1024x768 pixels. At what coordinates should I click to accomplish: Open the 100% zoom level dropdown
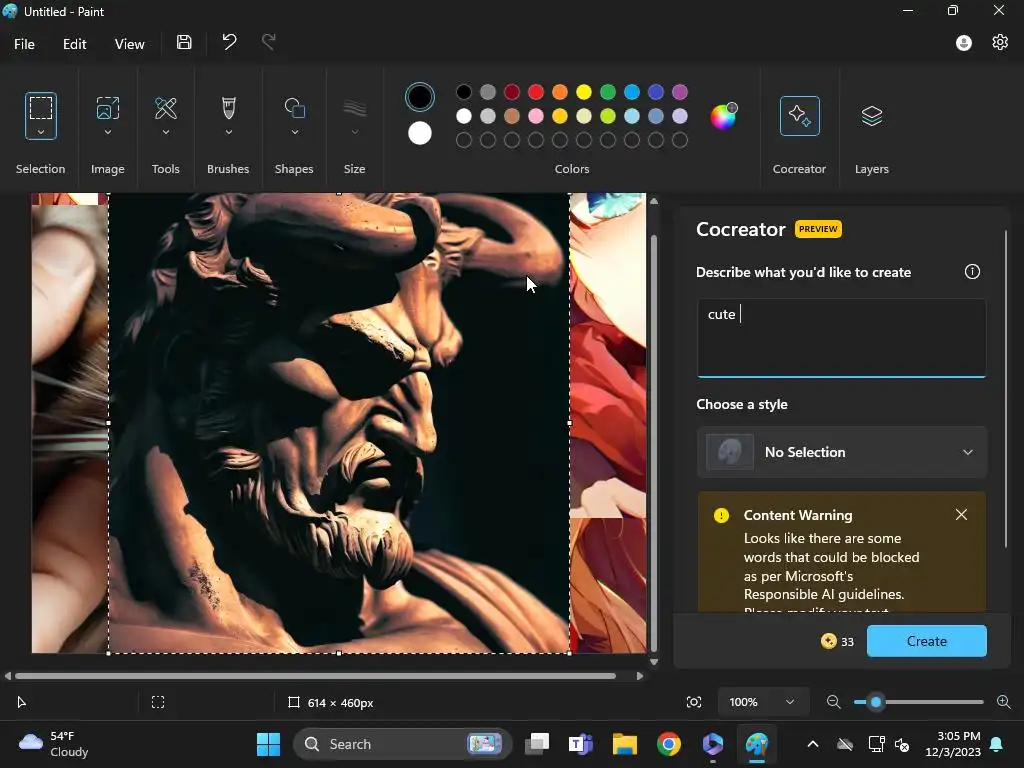pyautogui.click(x=761, y=702)
